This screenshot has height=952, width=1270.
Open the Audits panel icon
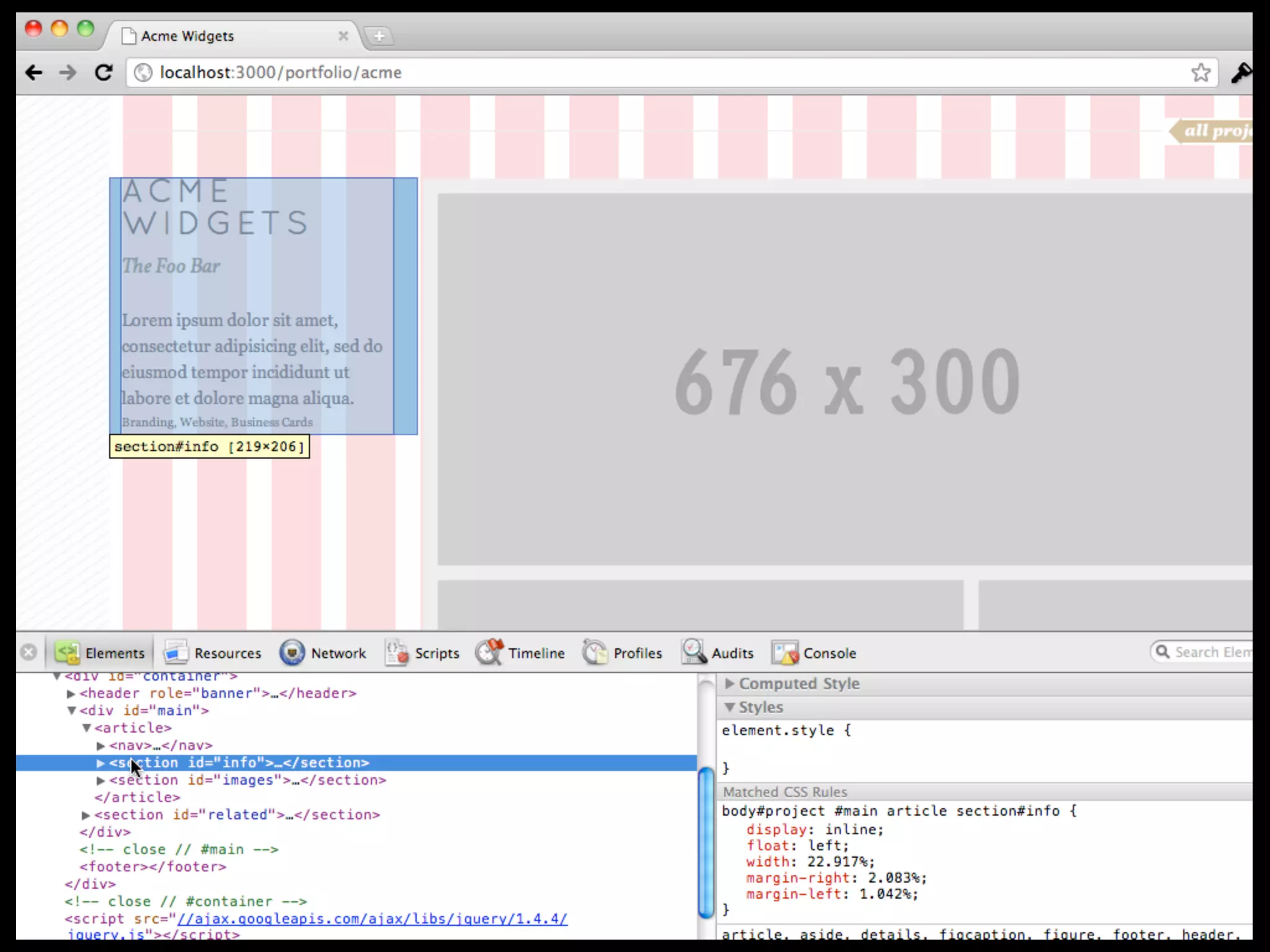(693, 653)
